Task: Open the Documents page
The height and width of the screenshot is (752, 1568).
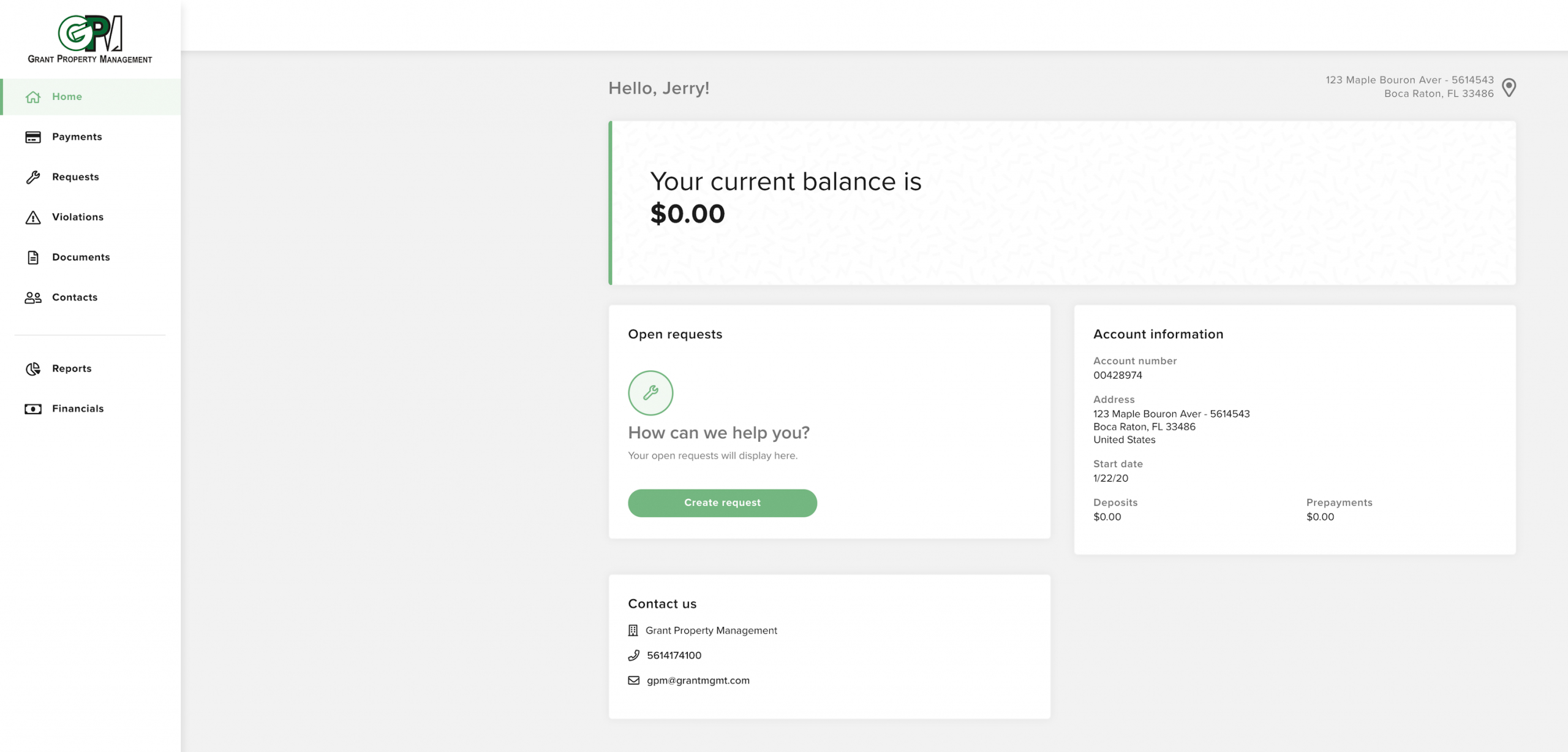Action: pyautogui.click(x=81, y=257)
